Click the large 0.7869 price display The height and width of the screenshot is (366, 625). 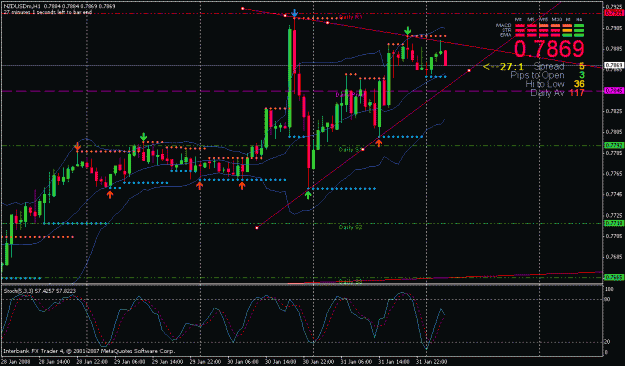click(x=549, y=49)
